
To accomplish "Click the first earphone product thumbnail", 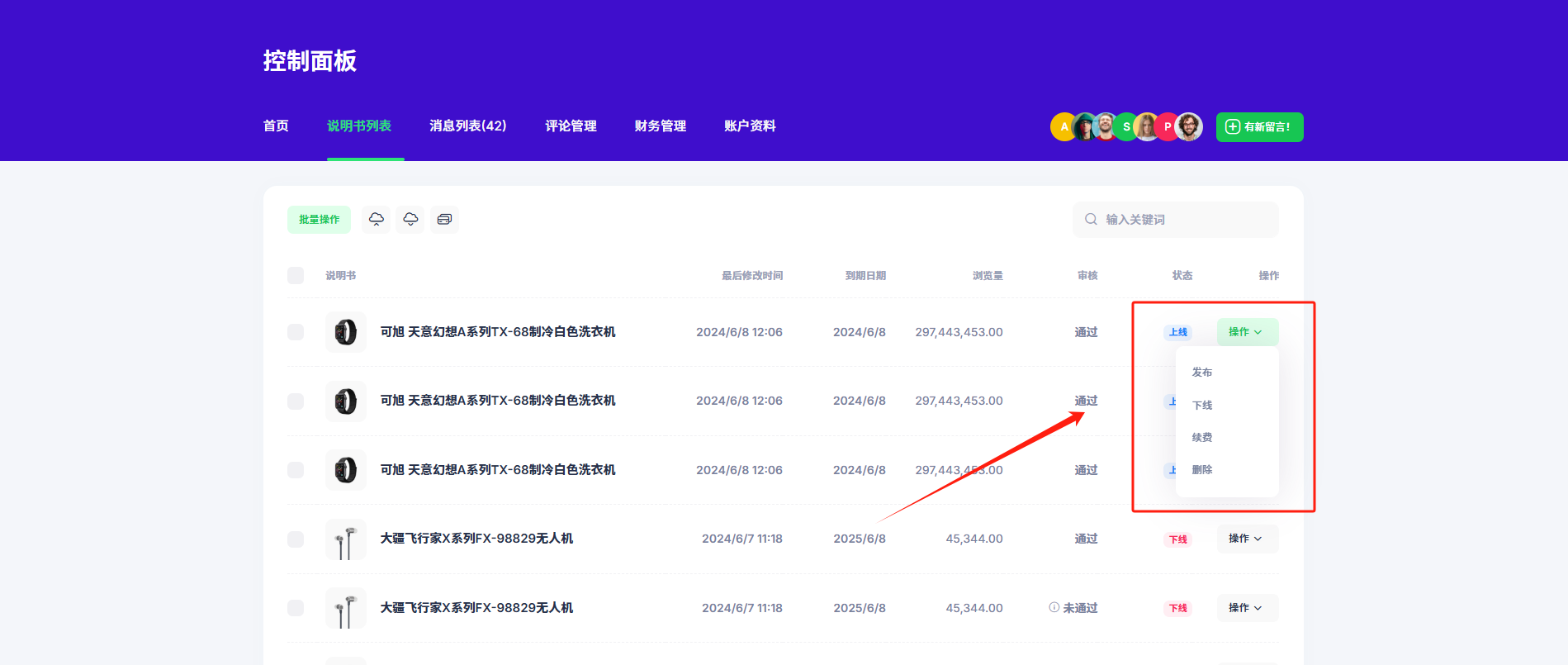I will click(345, 539).
